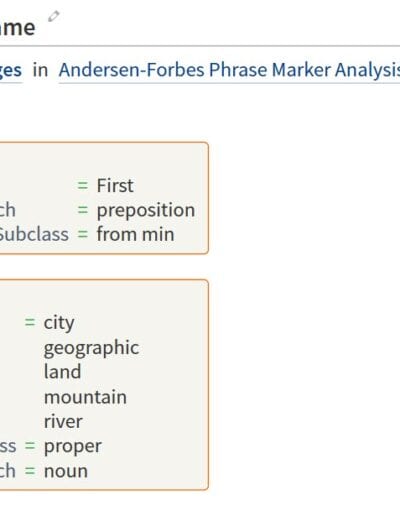Click the 'Subclass' field label
400x516 pixels.
(x=34, y=234)
